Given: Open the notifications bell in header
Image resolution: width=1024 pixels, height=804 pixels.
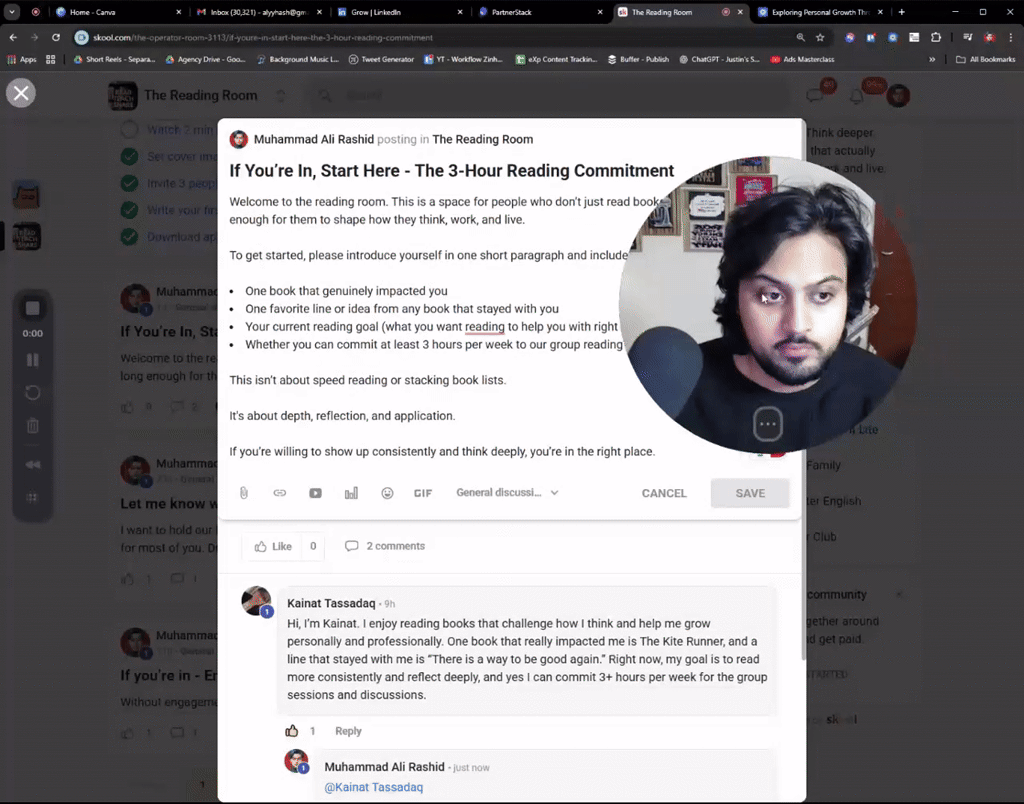Looking at the screenshot, I should [x=857, y=96].
